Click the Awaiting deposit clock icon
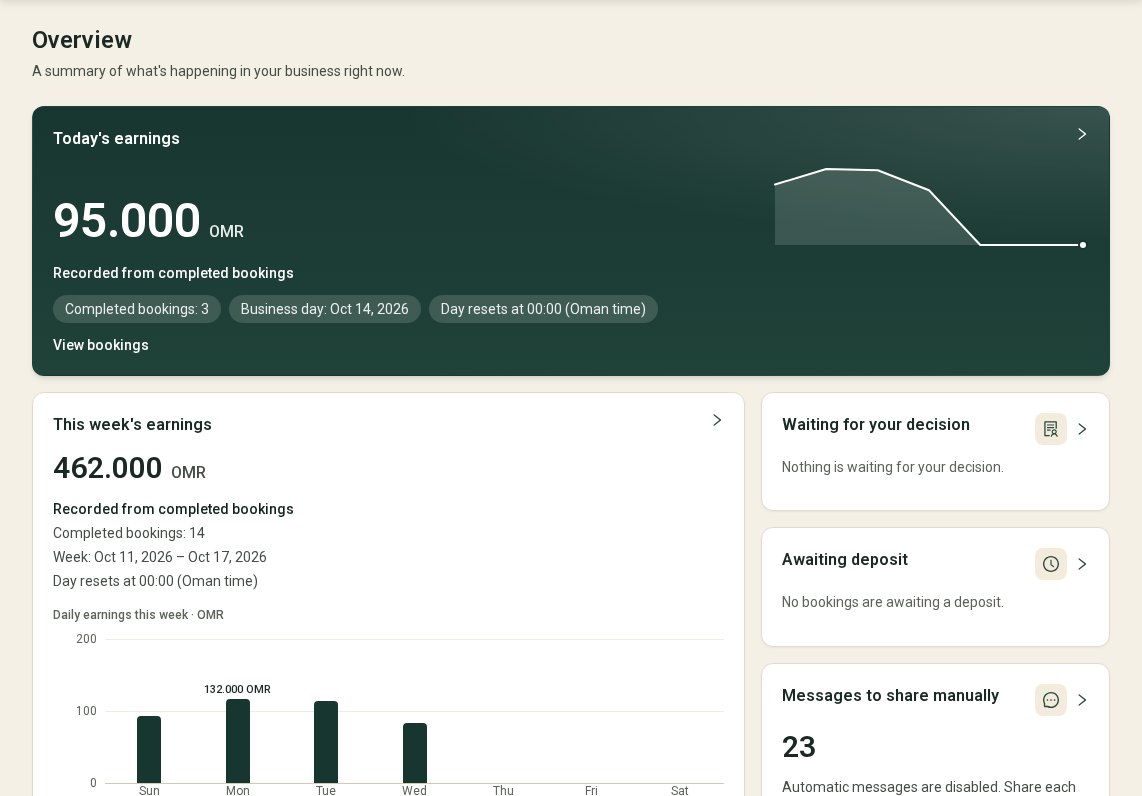 coord(1050,564)
